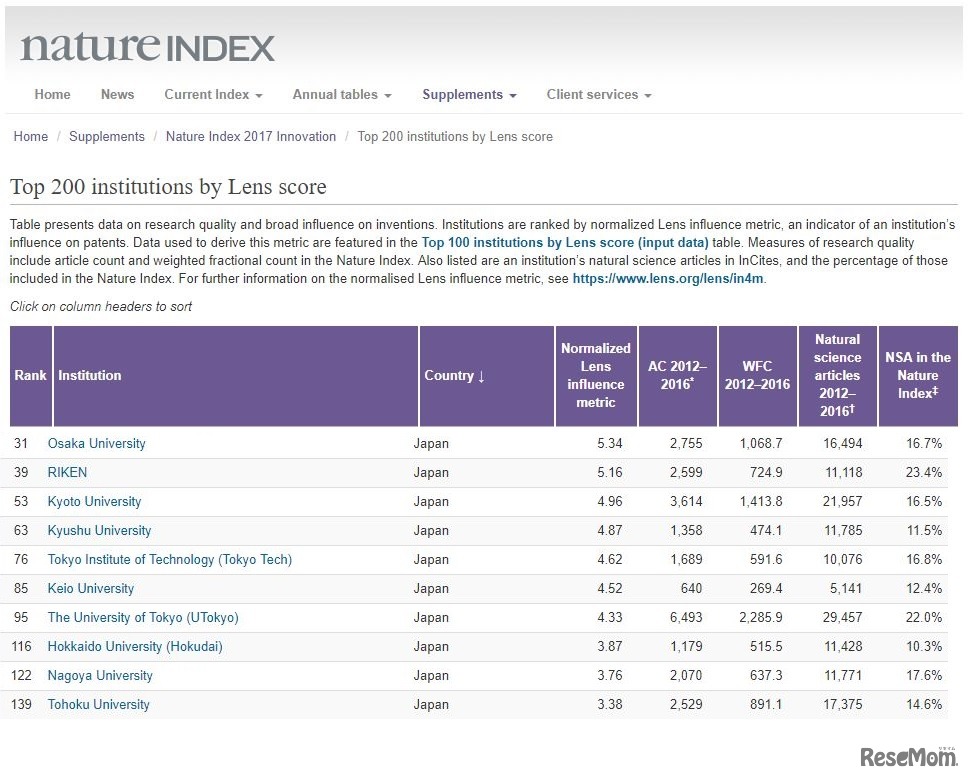Select RIKEN institution link
The height and width of the screenshot is (780, 971).
coord(67,473)
